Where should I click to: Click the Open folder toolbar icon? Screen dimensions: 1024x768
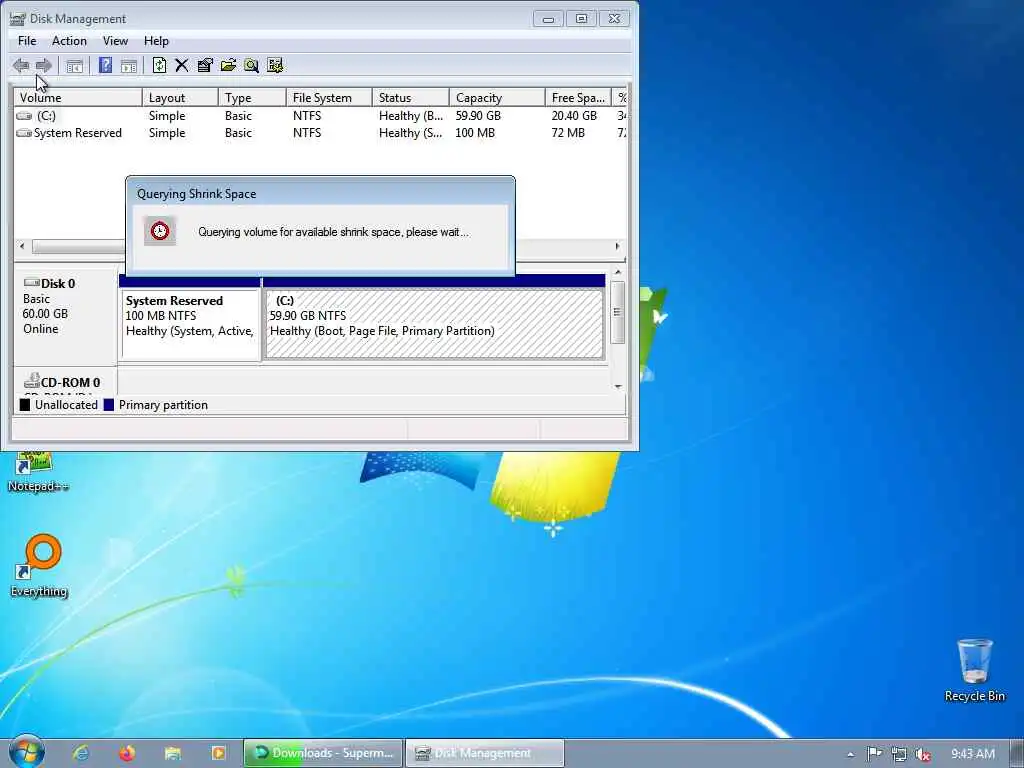point(228,65)
